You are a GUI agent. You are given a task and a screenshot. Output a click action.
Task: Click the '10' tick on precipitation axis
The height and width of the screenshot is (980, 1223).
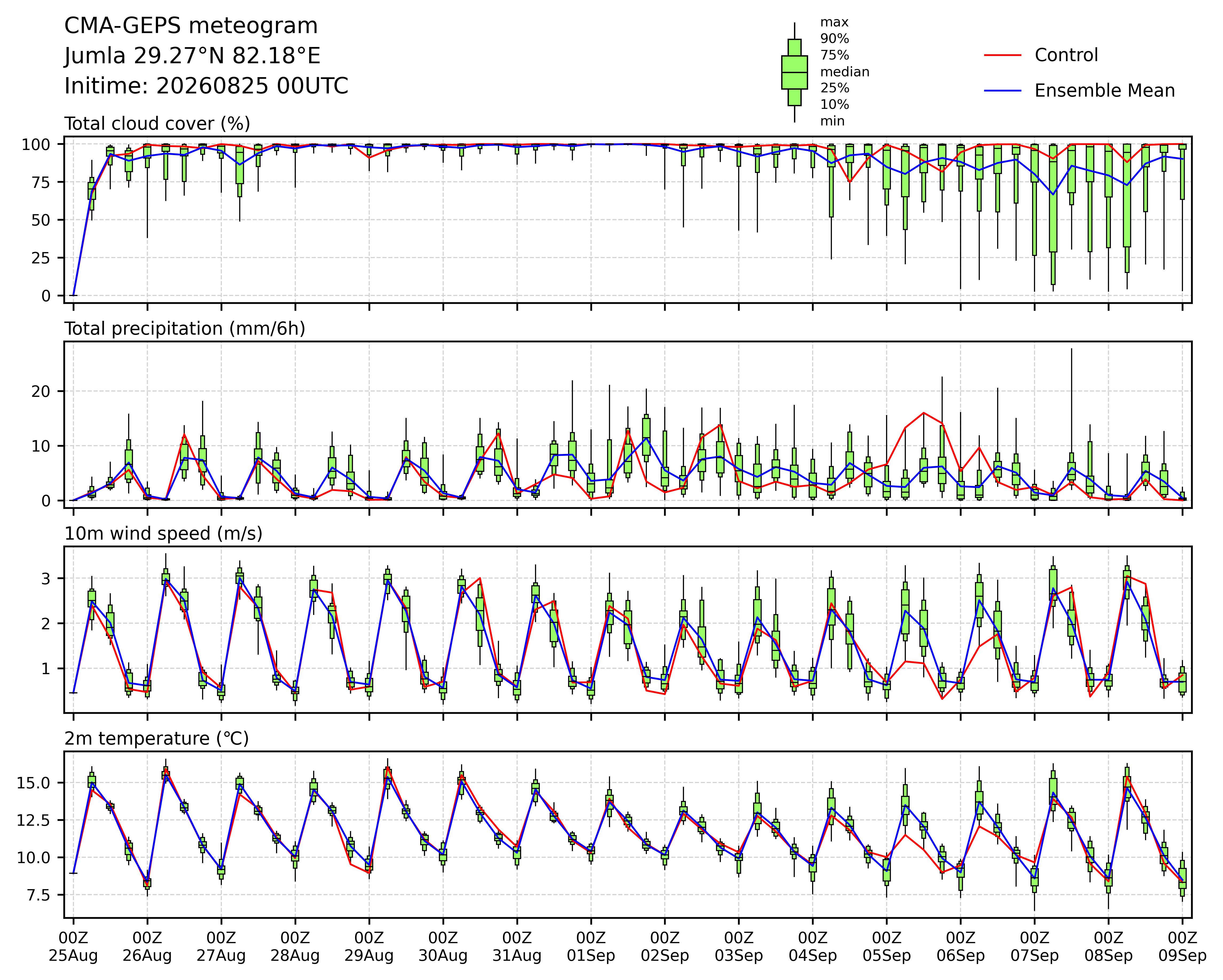point(41,446)
